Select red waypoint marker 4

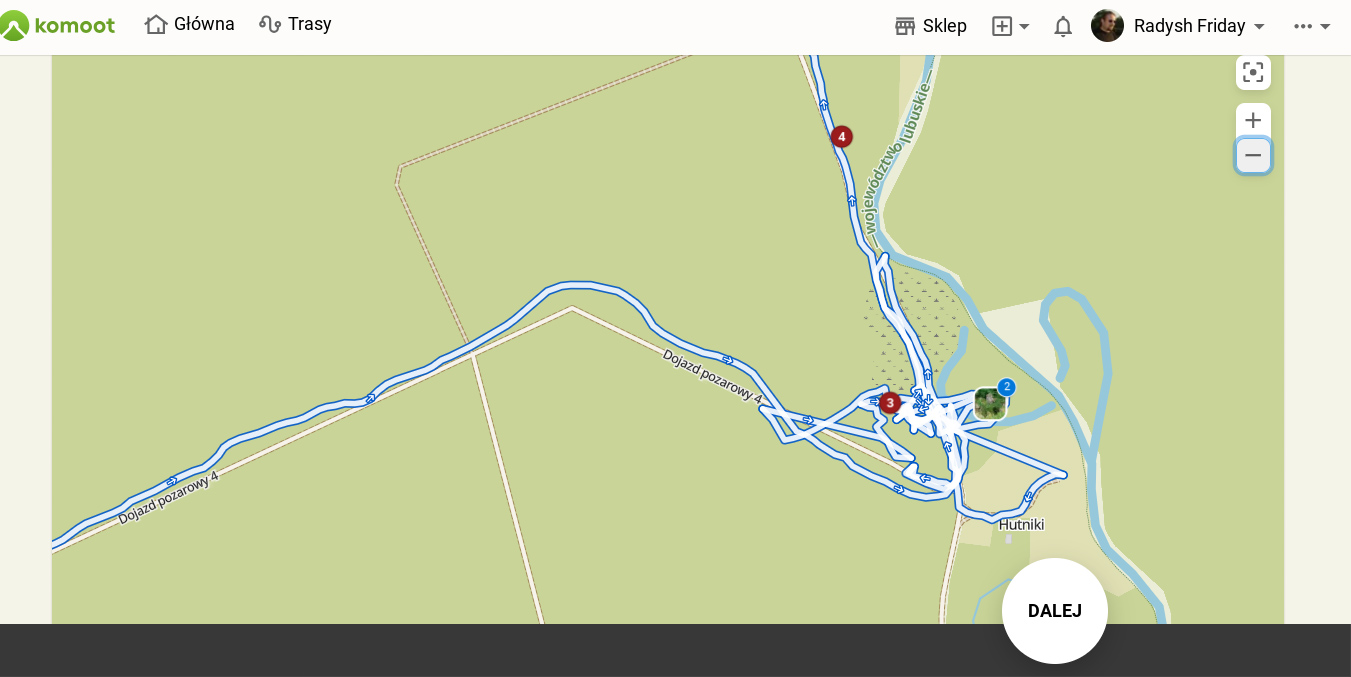coord(842,137)
